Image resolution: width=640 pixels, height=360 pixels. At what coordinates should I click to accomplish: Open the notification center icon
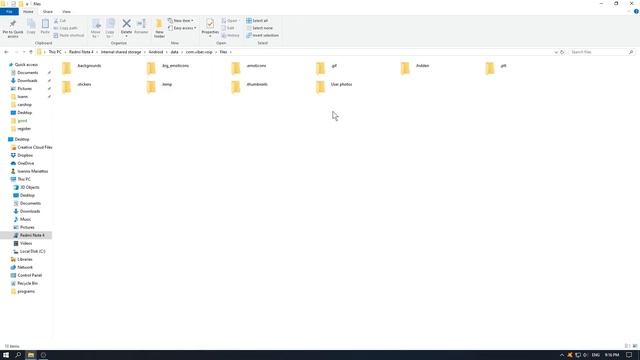(629, 355)
